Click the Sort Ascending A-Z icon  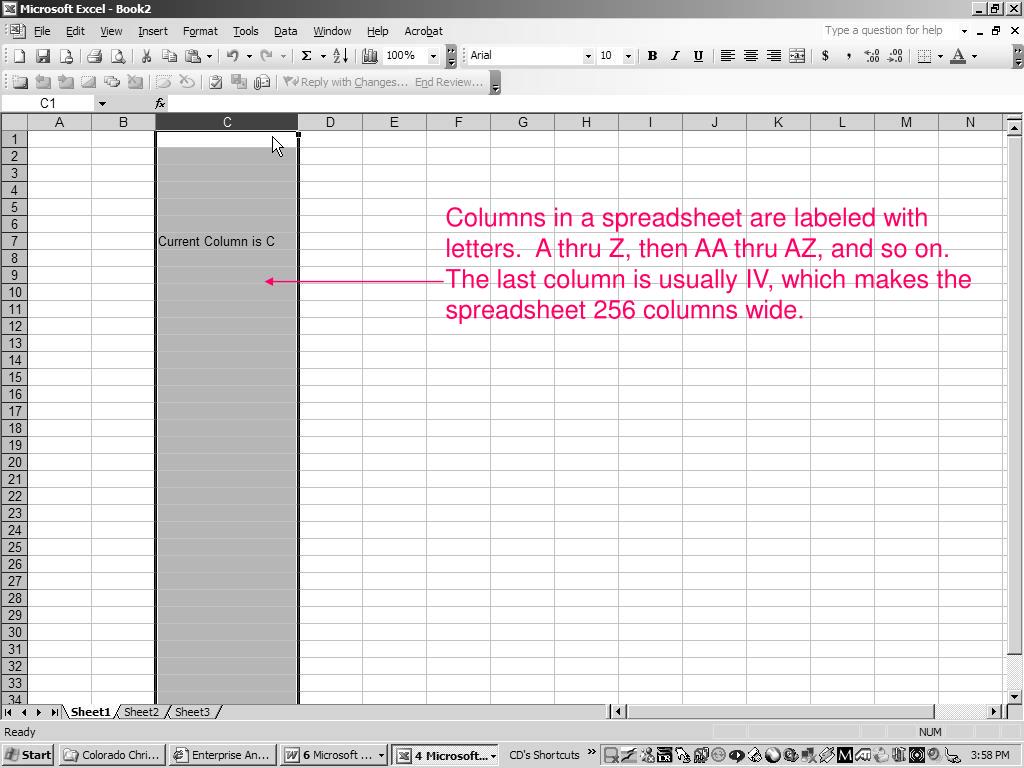click(340, 56)
